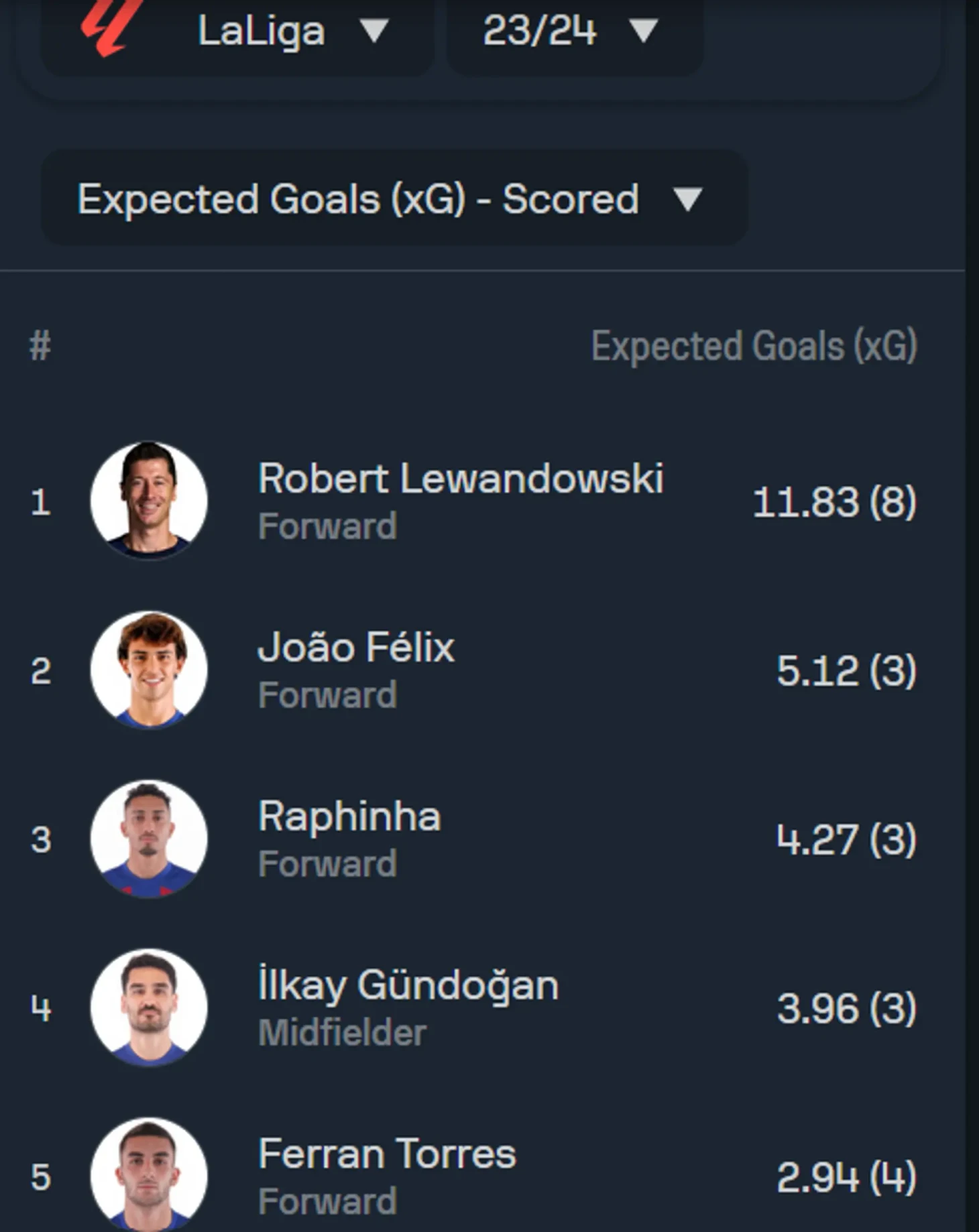Click the arrow next to 23/24

644,31
